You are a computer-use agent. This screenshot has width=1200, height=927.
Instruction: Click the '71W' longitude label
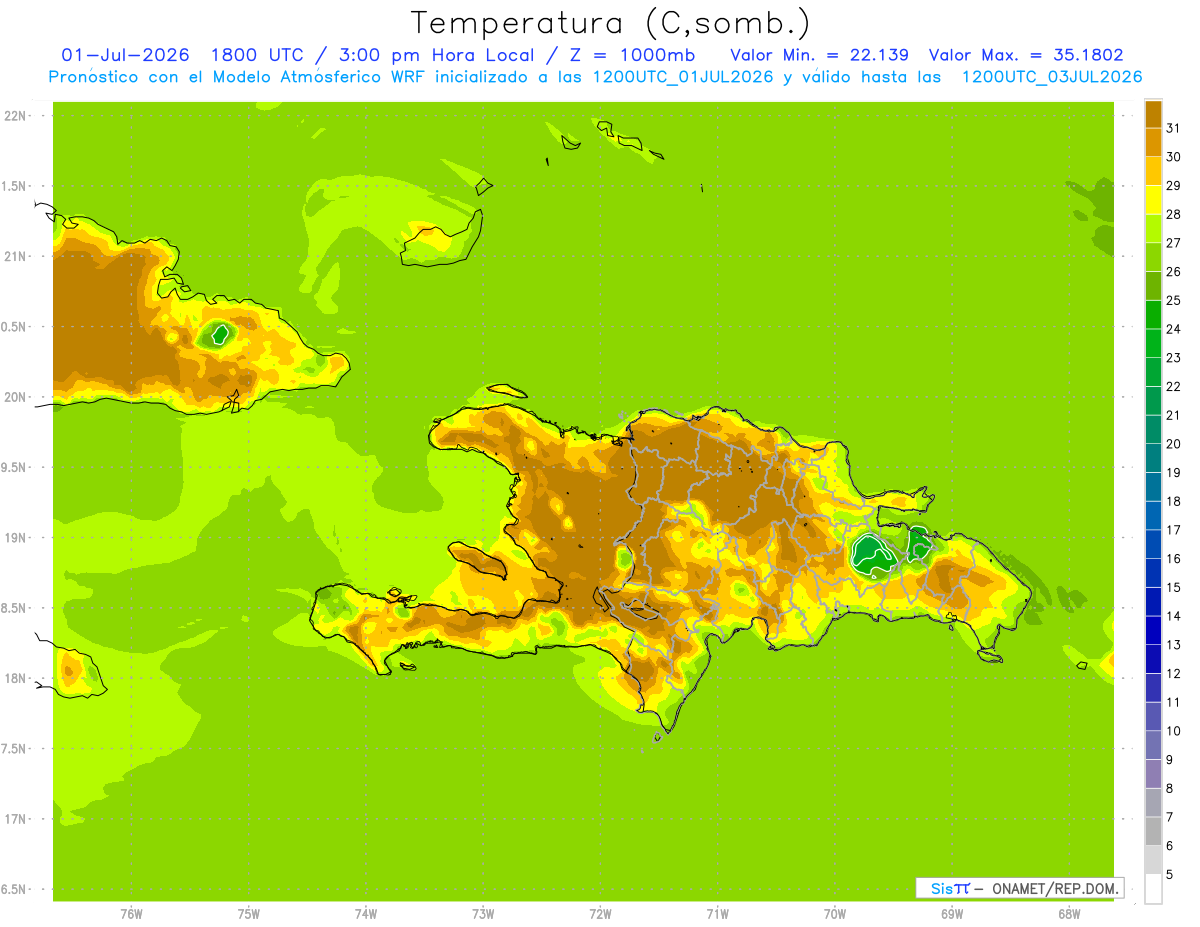pyautogui.click(x=717, y=914)
